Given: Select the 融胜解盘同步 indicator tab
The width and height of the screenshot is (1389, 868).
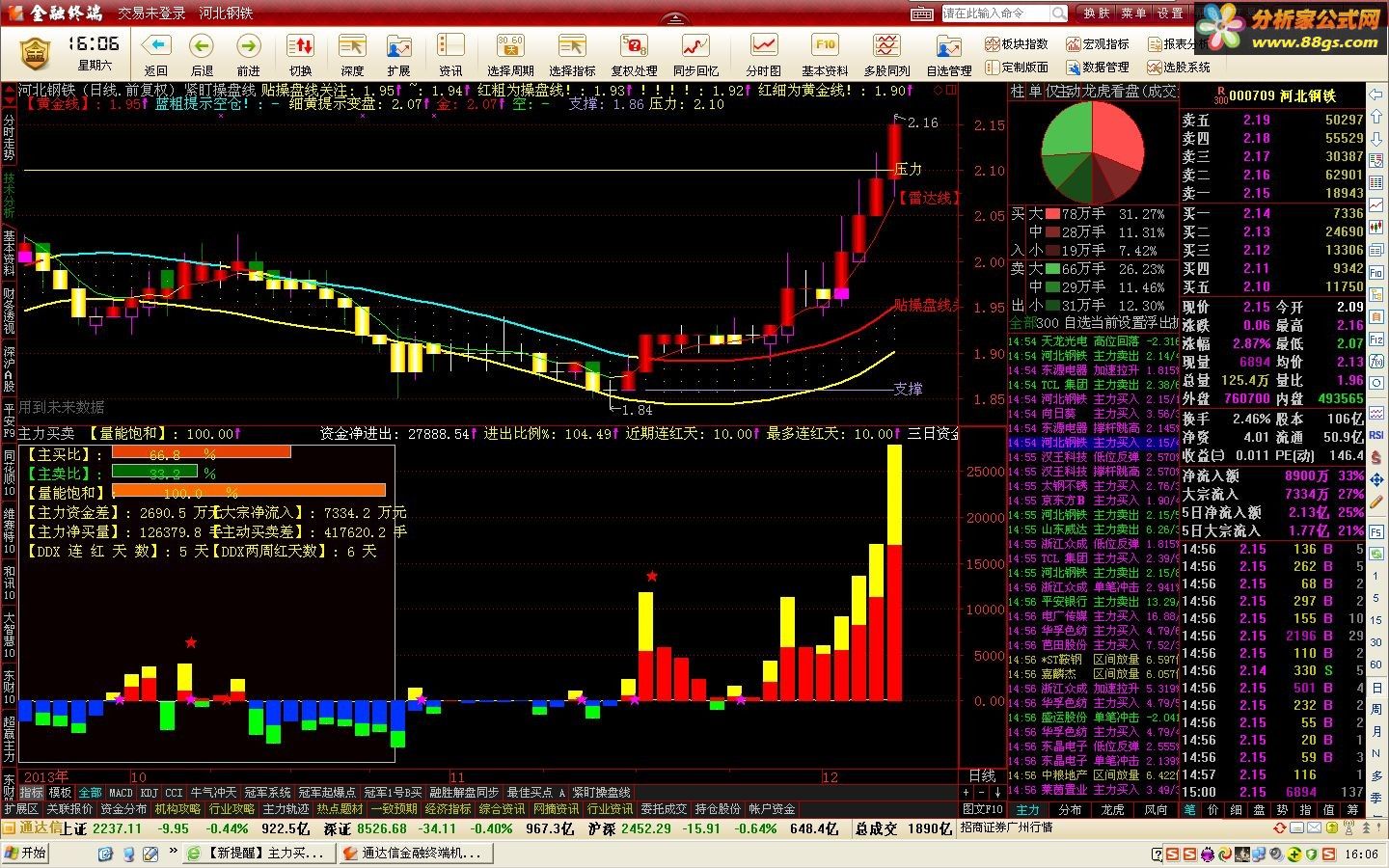Looking at the screenshot, I should coord(464,793).
